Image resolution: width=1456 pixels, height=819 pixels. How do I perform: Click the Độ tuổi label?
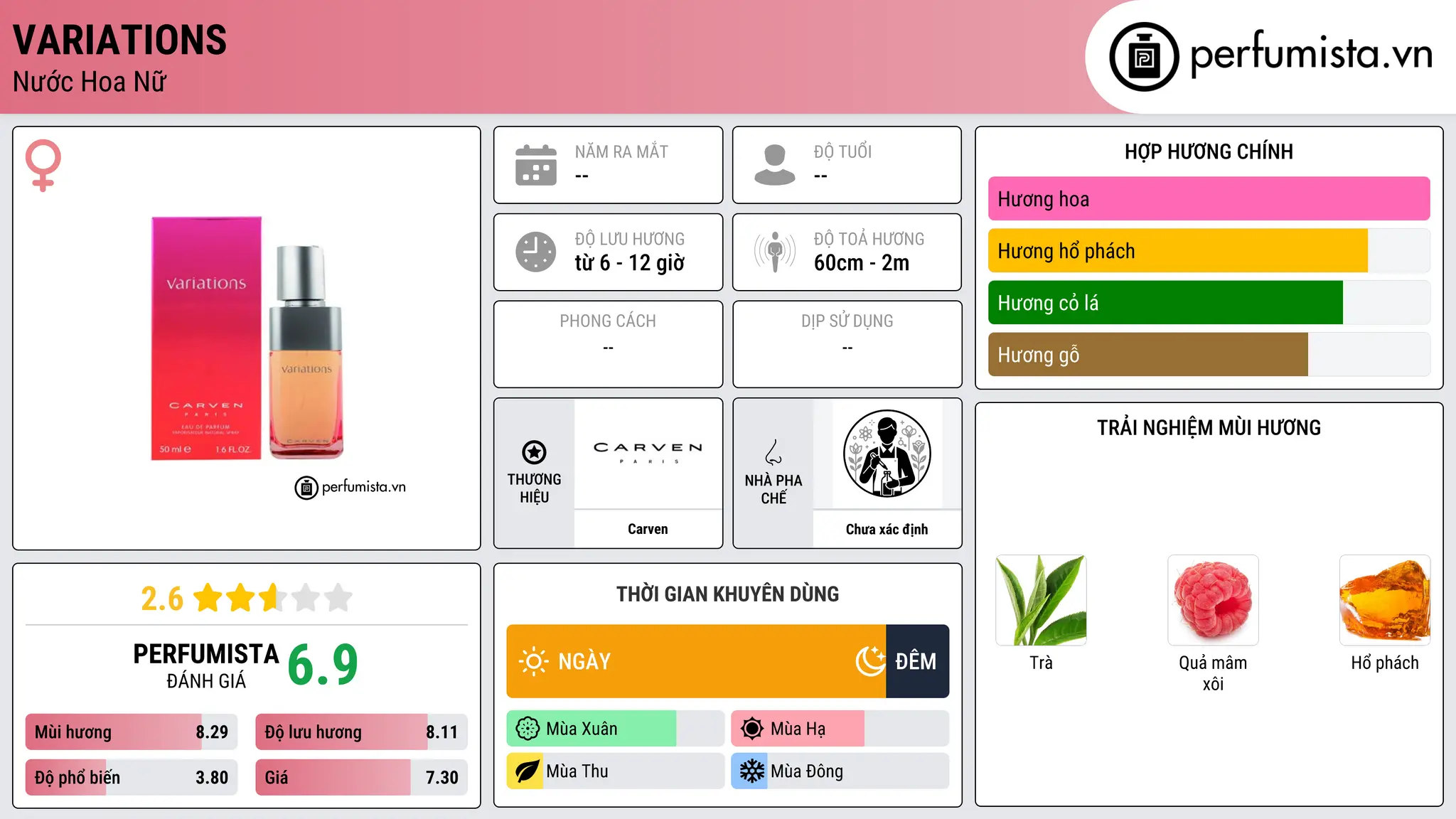(x=842, y=151)
